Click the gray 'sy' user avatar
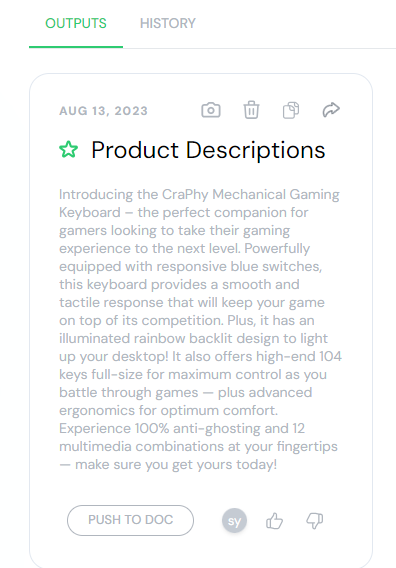The image size is (396, 568). tap(234, 521)
